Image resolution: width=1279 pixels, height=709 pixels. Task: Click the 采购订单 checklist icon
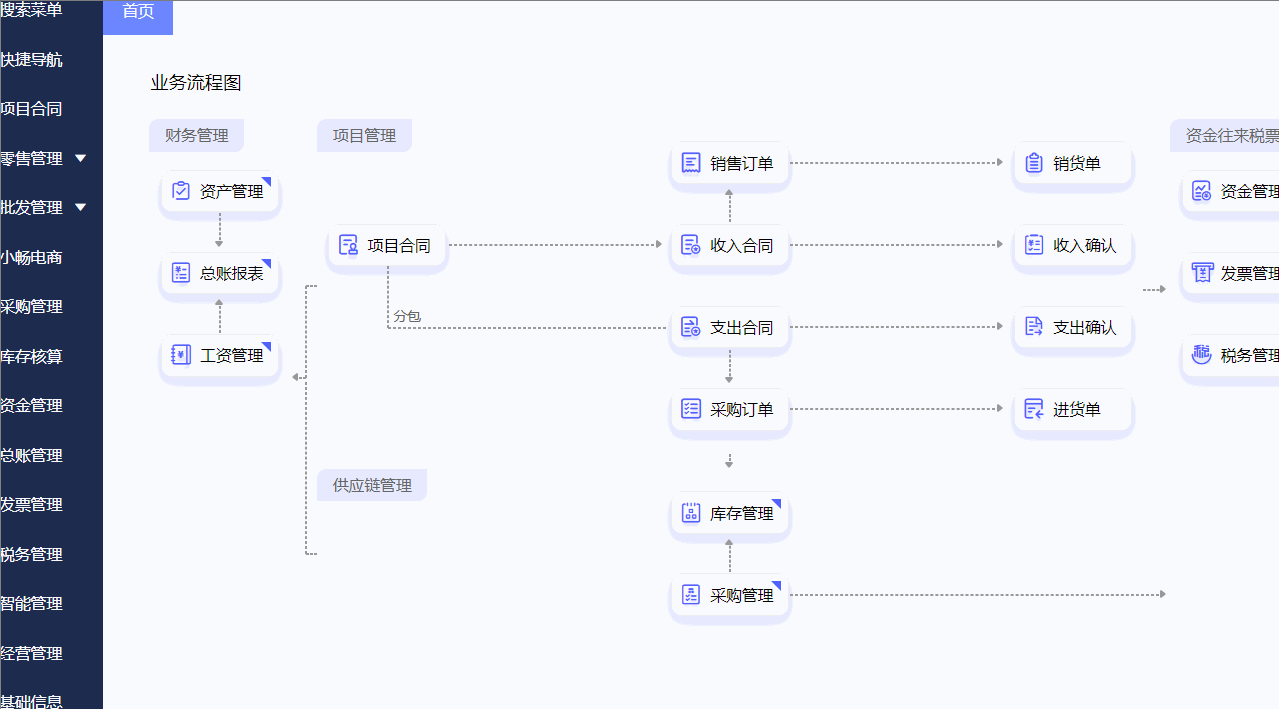pos(691,409)
